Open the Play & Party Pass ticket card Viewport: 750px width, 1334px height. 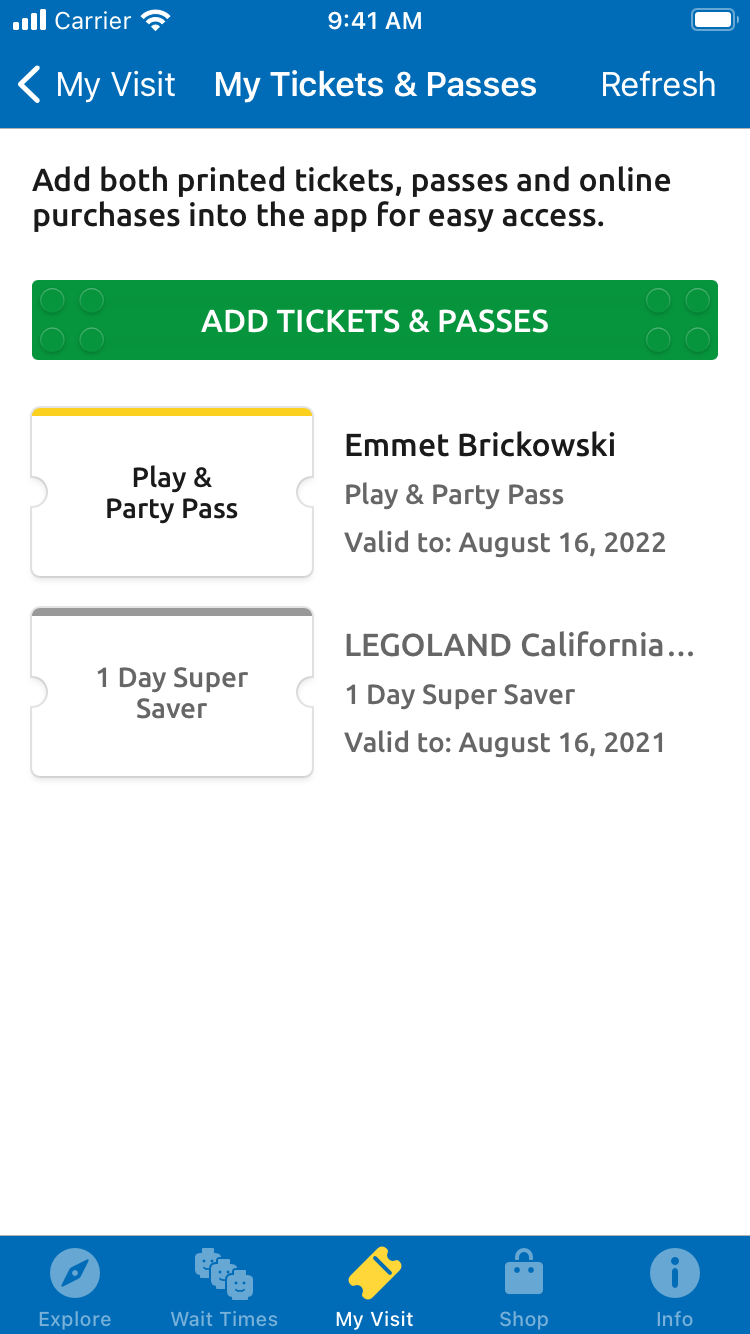(x=172, y=493)
